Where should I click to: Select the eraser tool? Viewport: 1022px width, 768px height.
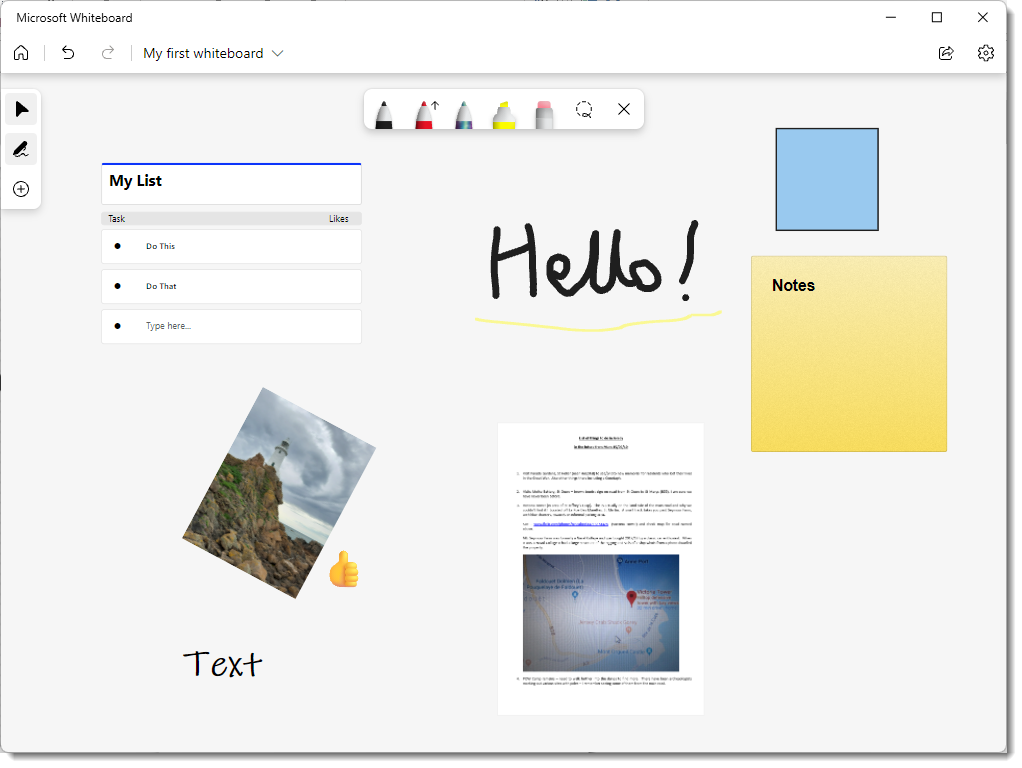point(543,114)
